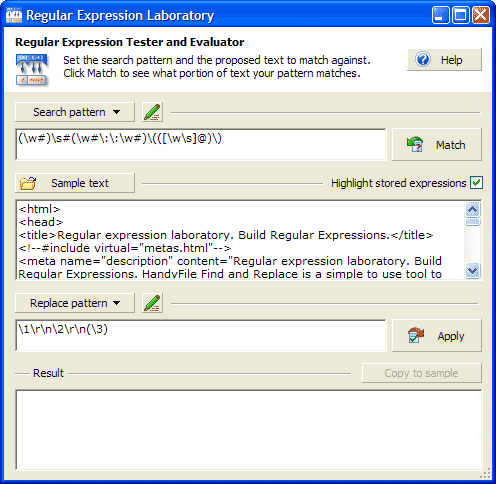Click the Sample text load button

coord(75,183)
